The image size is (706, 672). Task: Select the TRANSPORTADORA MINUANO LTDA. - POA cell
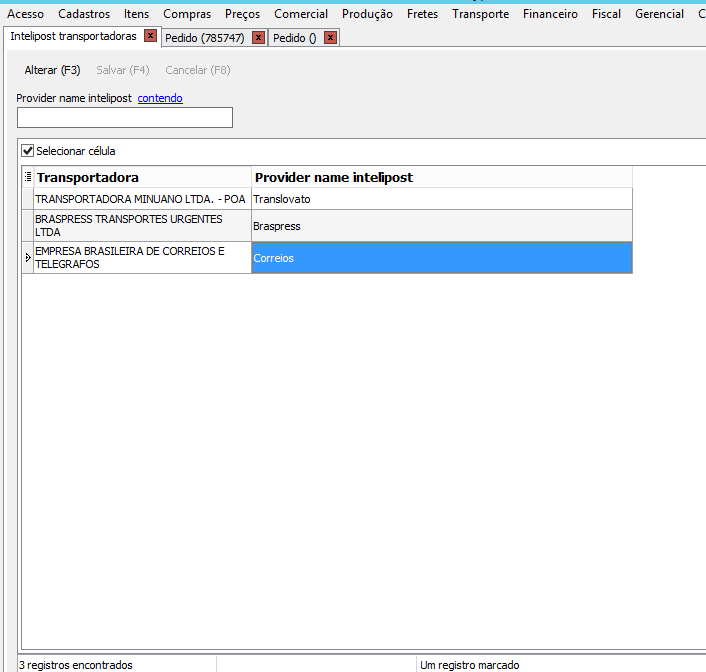point(142,199)
